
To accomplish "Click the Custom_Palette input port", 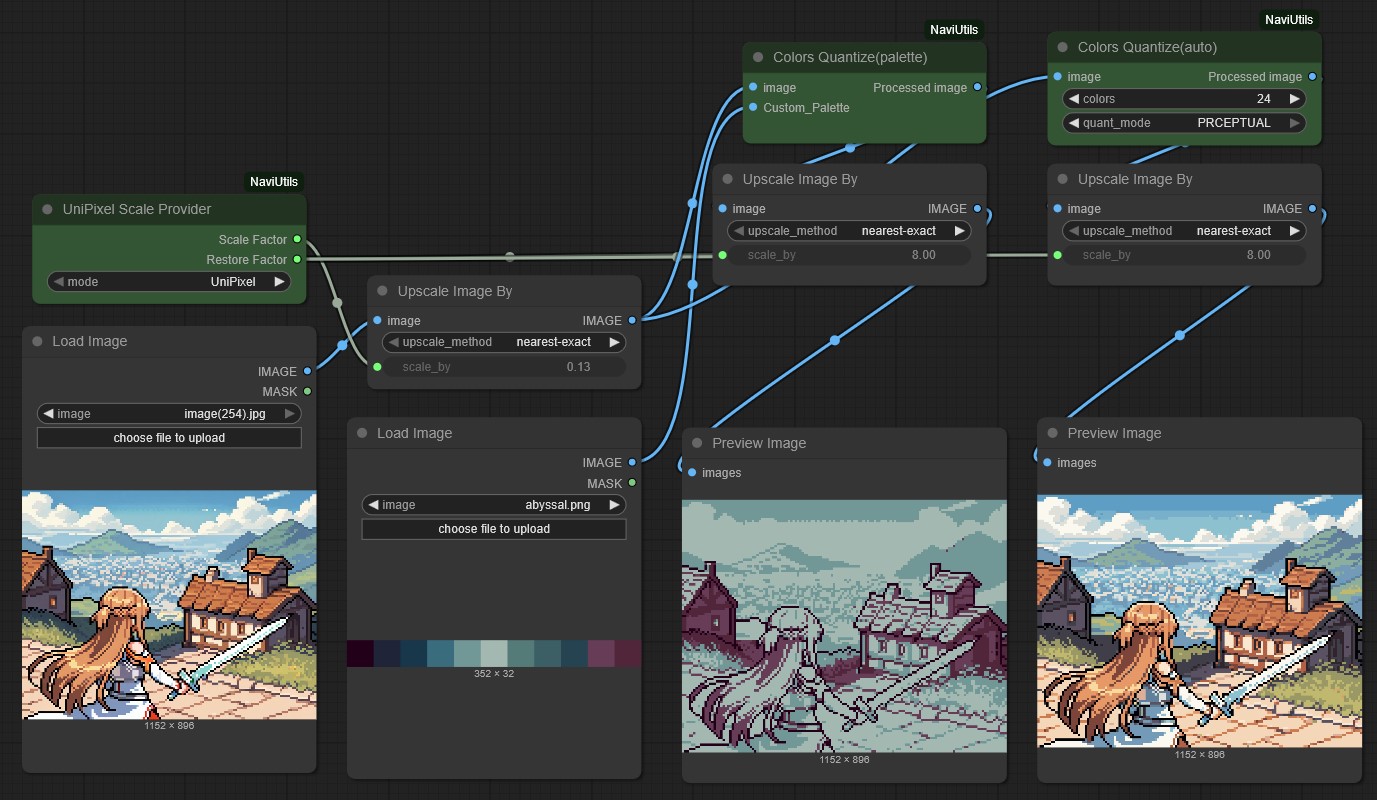I will [x=752, y=108].
